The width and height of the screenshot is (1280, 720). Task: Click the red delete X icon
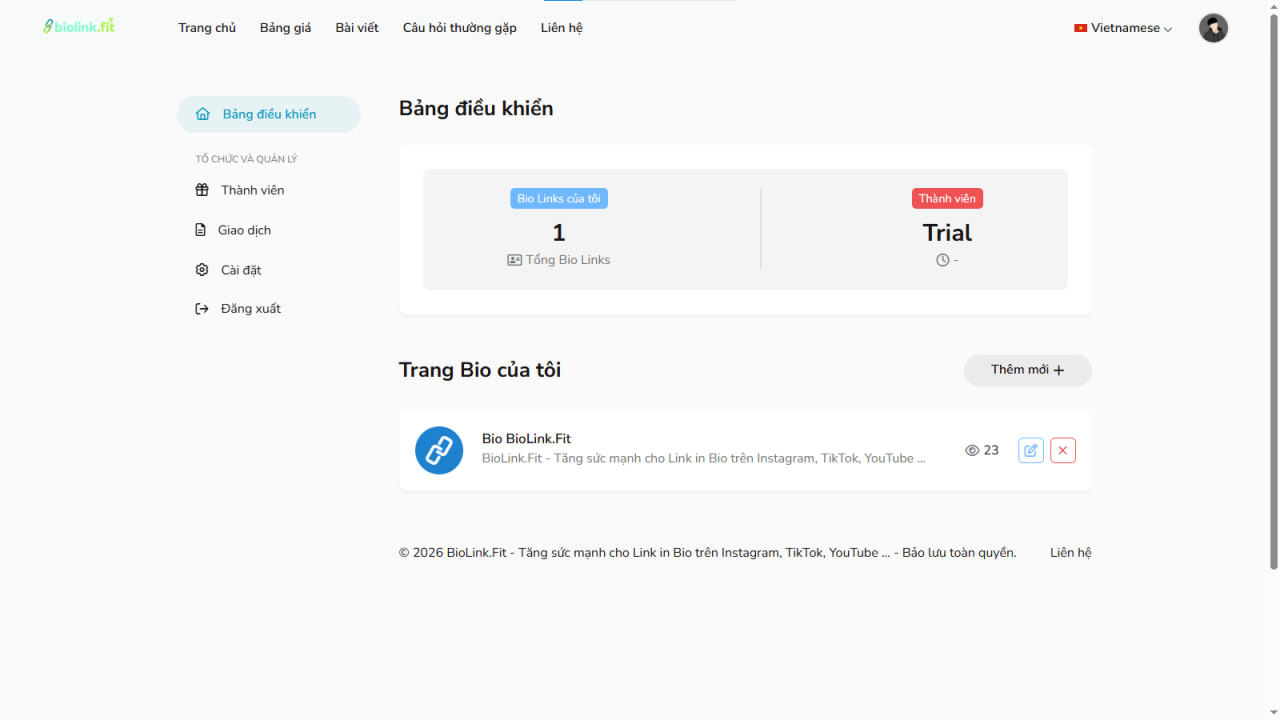tap(1062, 451)
